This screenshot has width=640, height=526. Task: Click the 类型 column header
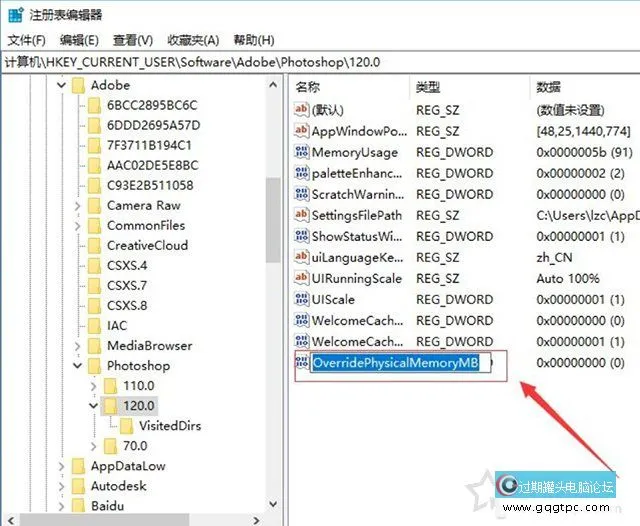tap(428, 87)
